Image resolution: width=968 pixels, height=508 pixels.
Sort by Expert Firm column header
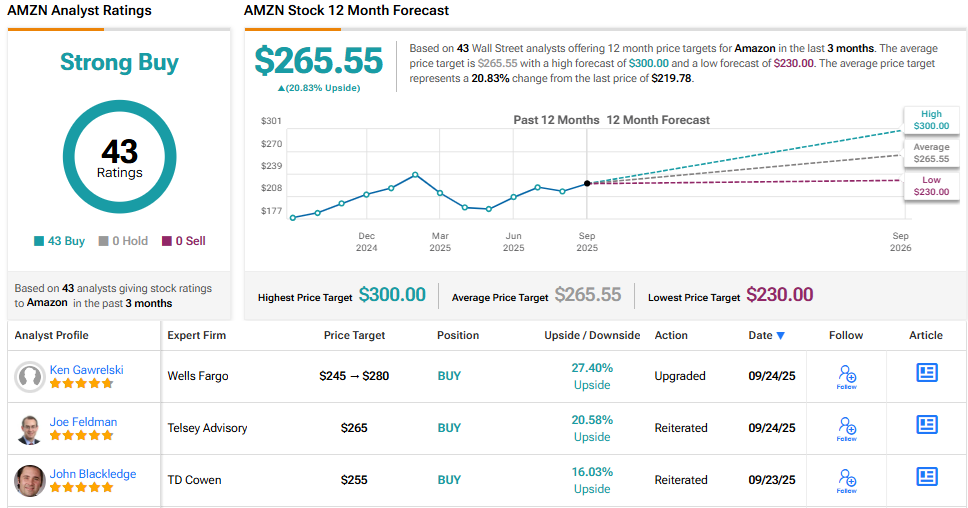coord(196,335)
